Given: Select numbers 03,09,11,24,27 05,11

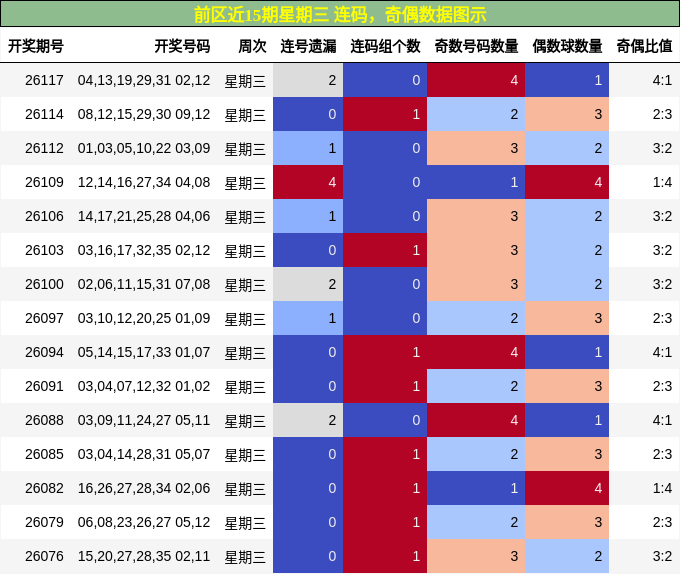Looking at the screenshot, I should click(144, 420).
